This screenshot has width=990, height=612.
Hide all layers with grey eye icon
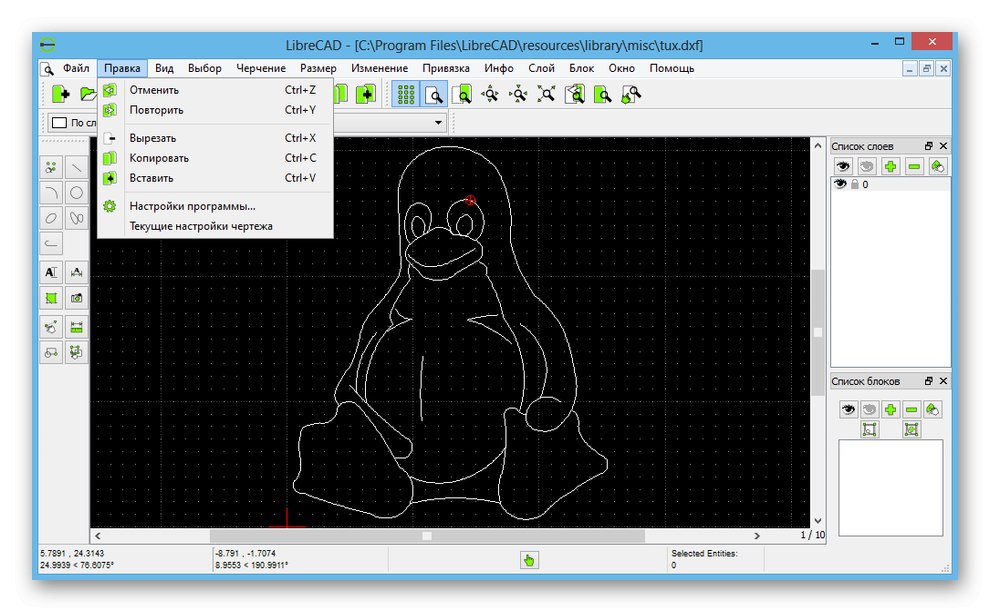[x=866, y=166]
